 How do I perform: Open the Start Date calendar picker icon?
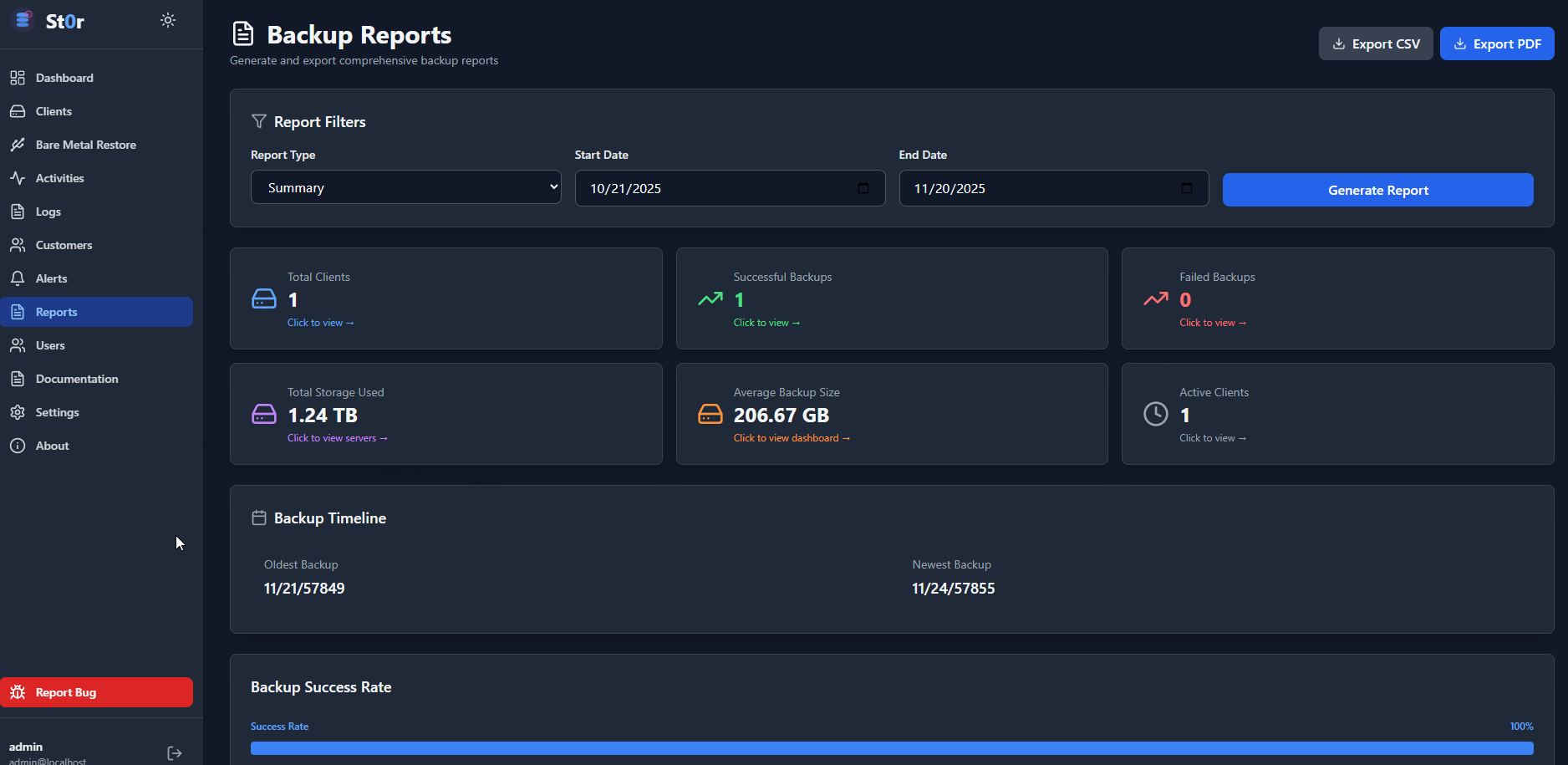863,188
